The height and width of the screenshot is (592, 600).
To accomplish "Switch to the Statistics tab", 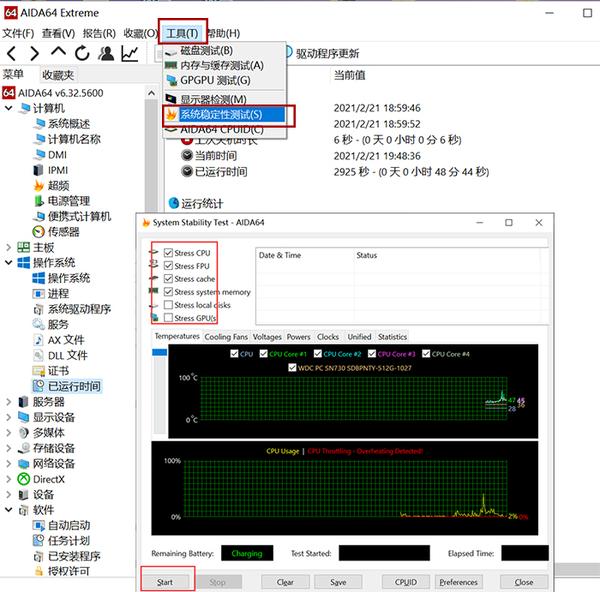I will pyautogui.click(x=392, y=337).
